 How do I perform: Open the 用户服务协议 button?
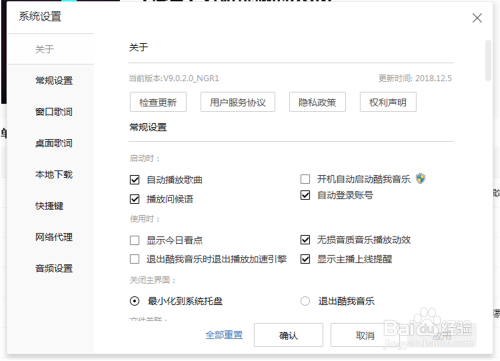(238, 102)
